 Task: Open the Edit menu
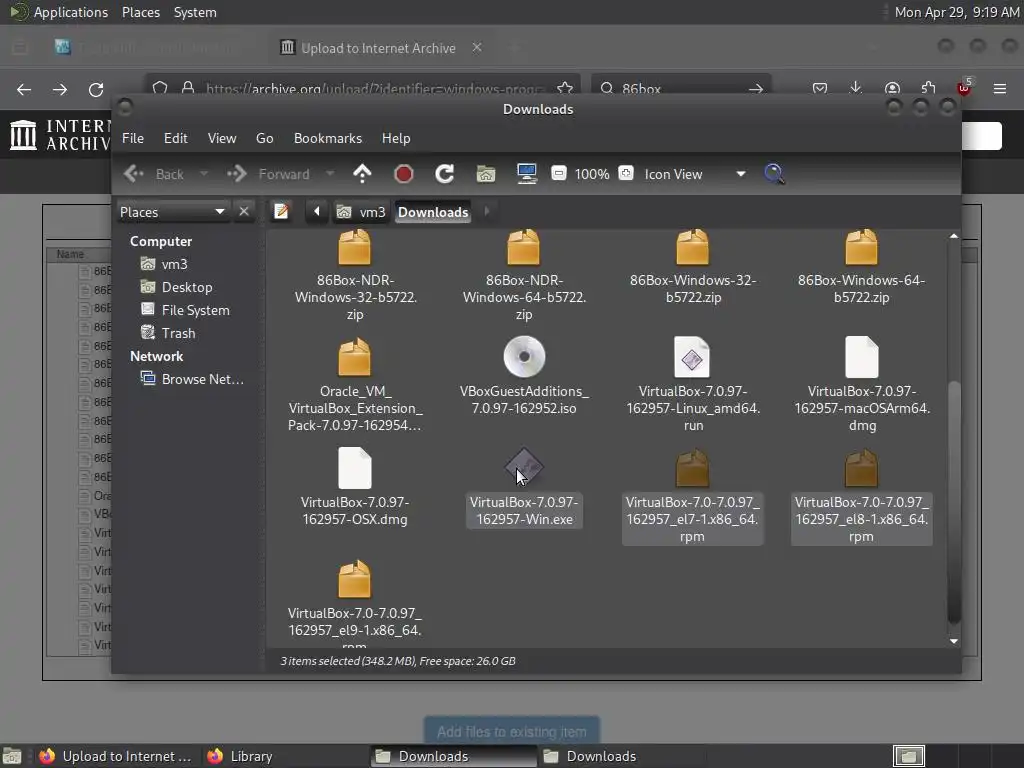point(175,138)
